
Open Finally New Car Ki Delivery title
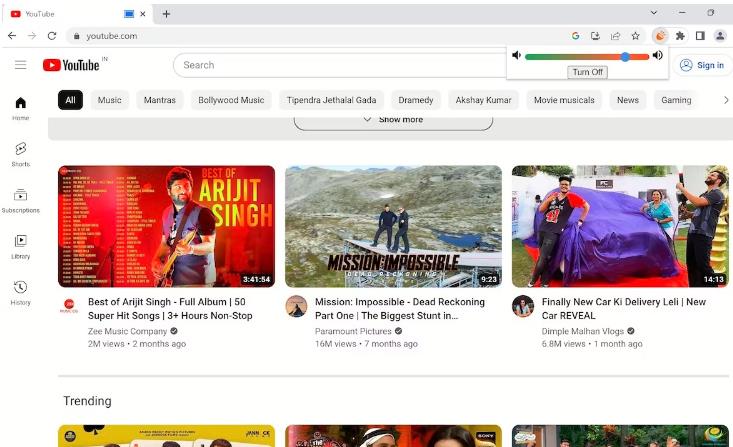click(x=624, y=309)
